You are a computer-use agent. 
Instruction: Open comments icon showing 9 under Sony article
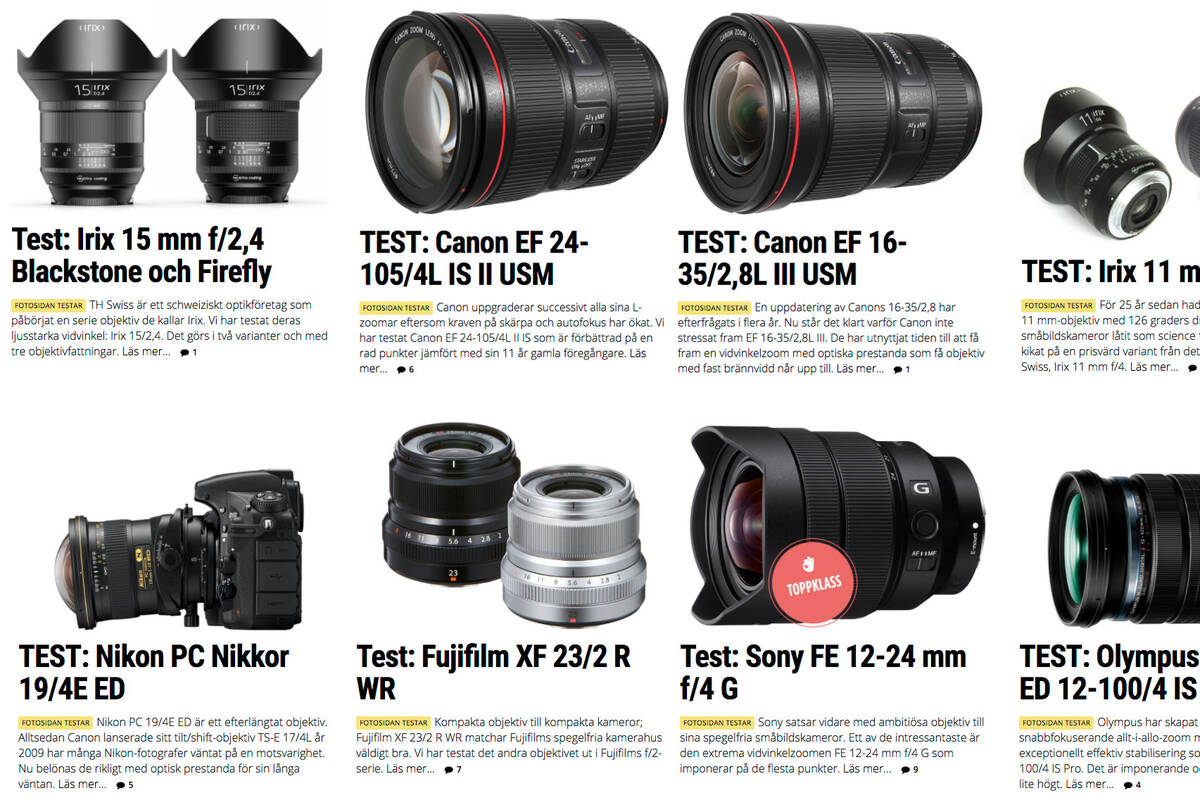click(x=909, y=770)
